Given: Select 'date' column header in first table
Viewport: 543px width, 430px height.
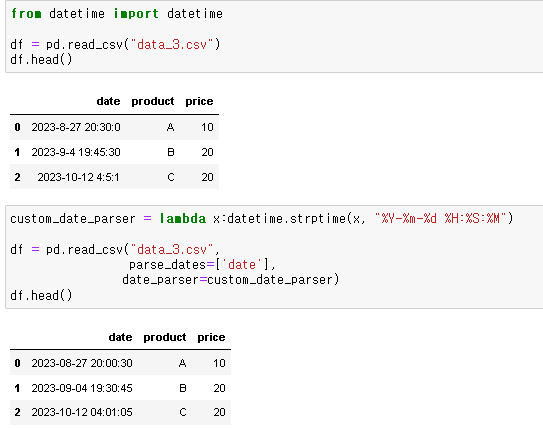Looking at the screenshot, I should 108,101.
